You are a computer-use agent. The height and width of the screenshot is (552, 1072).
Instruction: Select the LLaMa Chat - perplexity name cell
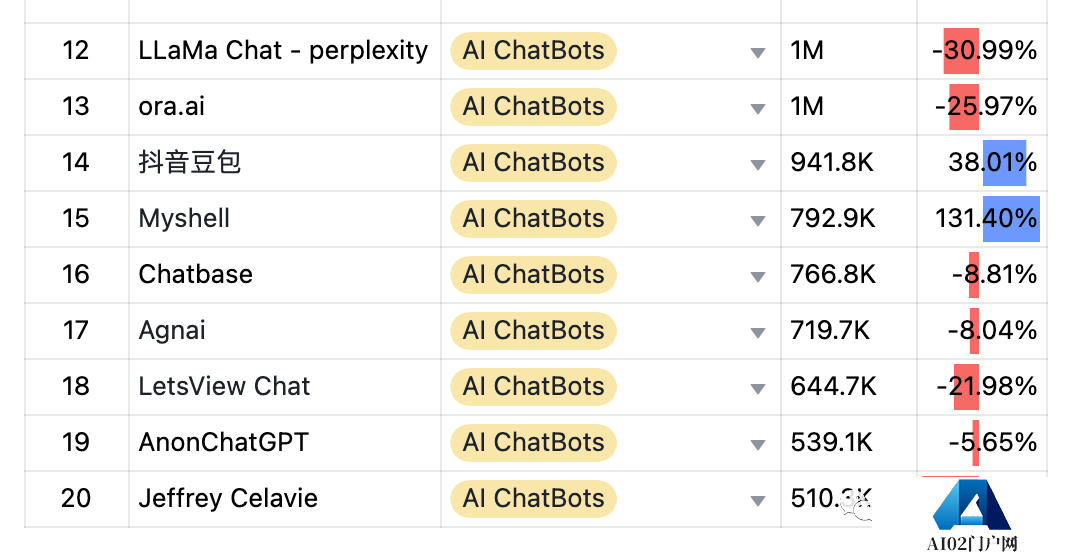point(285,51)
